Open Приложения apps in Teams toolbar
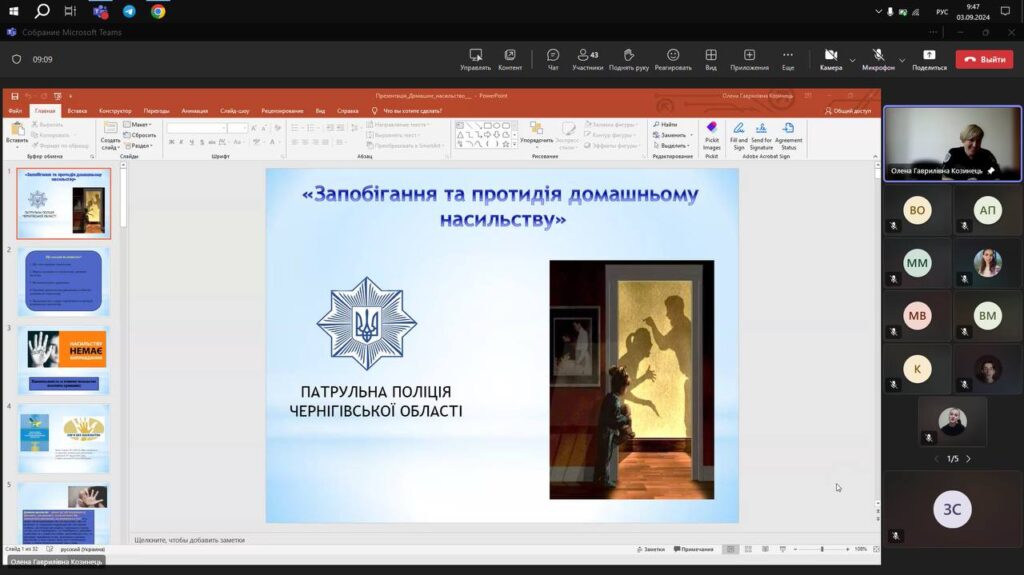1024x575 pixels. (749, 59)
